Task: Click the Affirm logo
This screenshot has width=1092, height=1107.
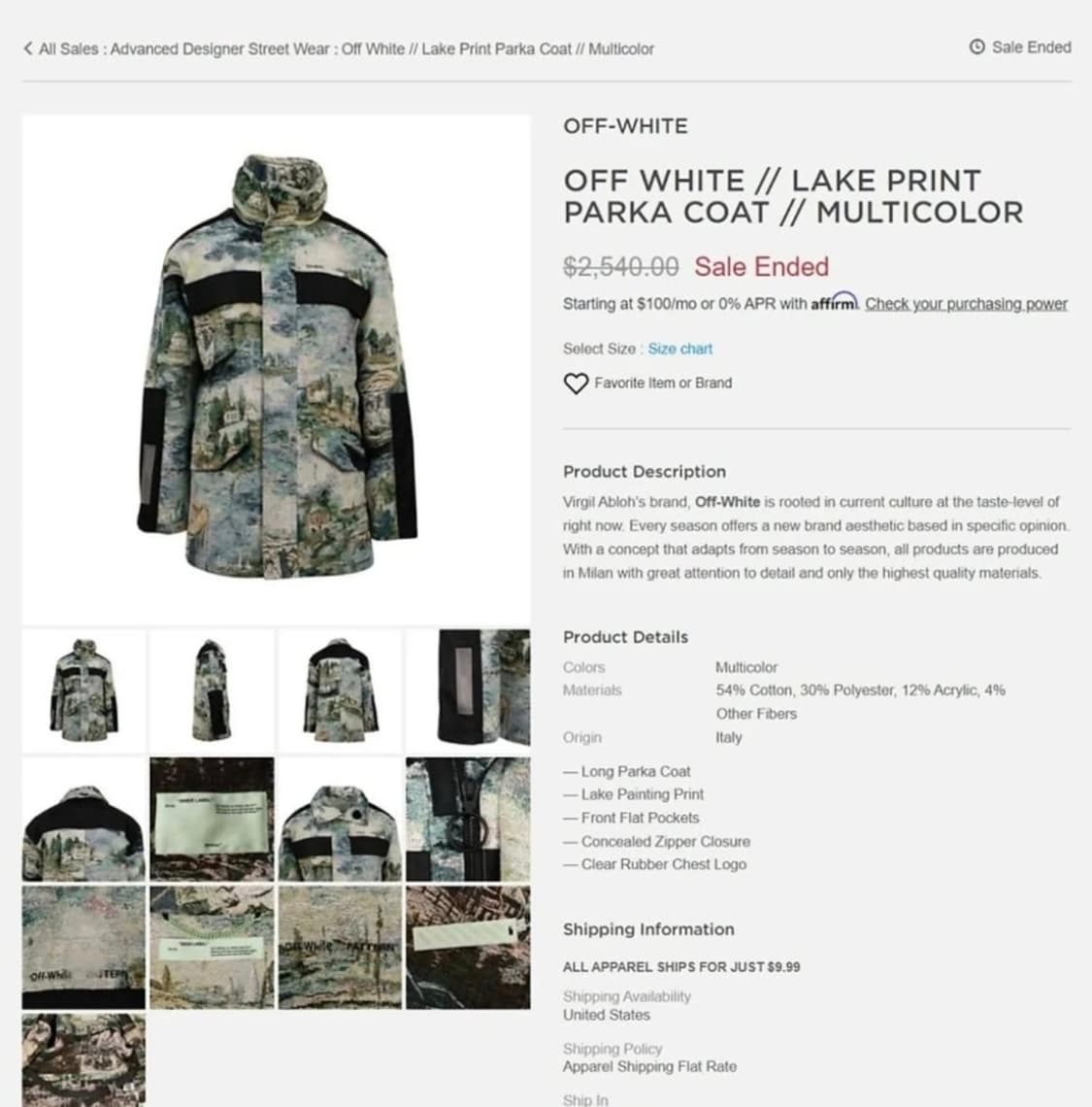Action: point(834,302)
